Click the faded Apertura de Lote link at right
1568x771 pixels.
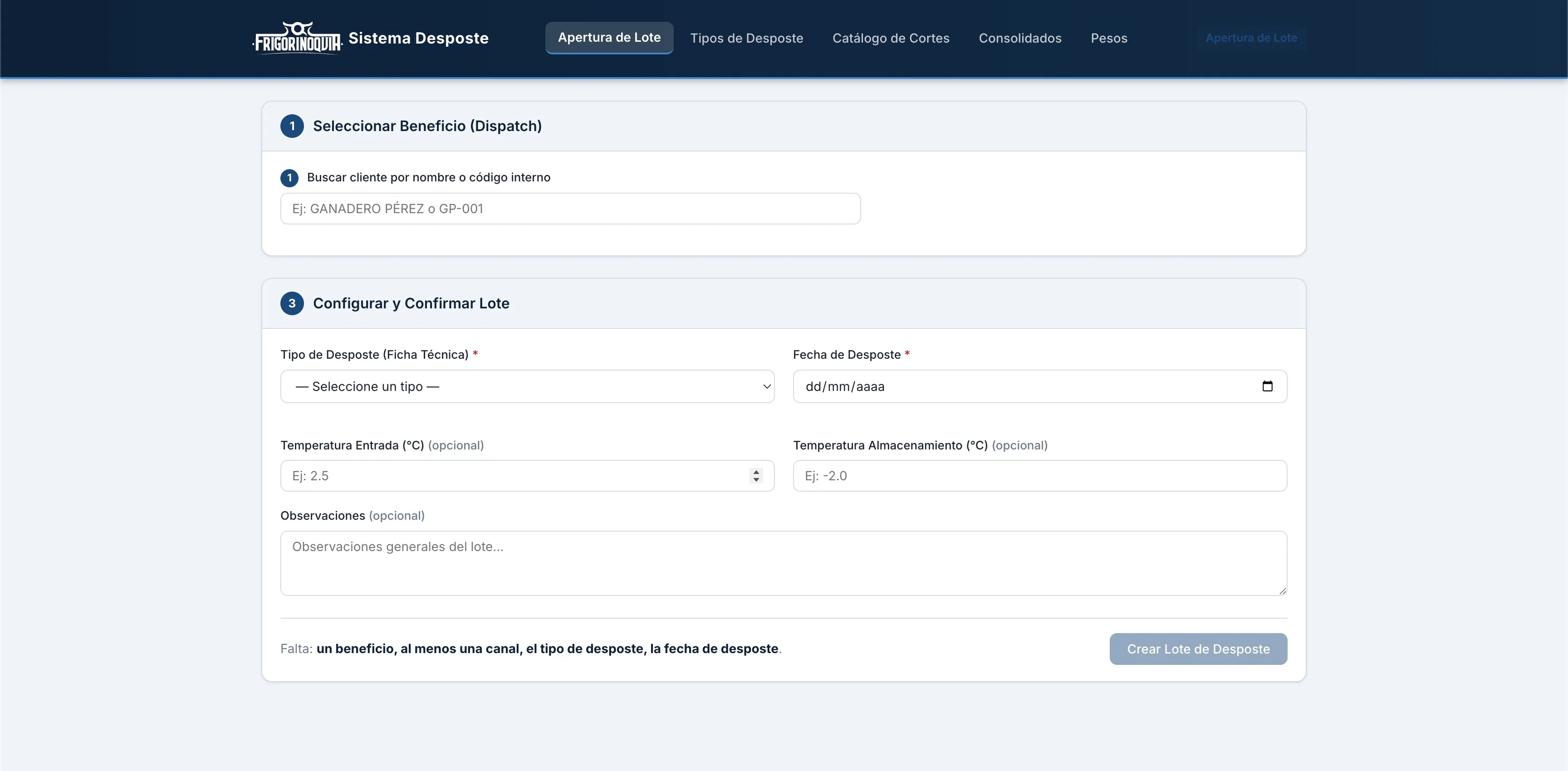click(1251, 38)
